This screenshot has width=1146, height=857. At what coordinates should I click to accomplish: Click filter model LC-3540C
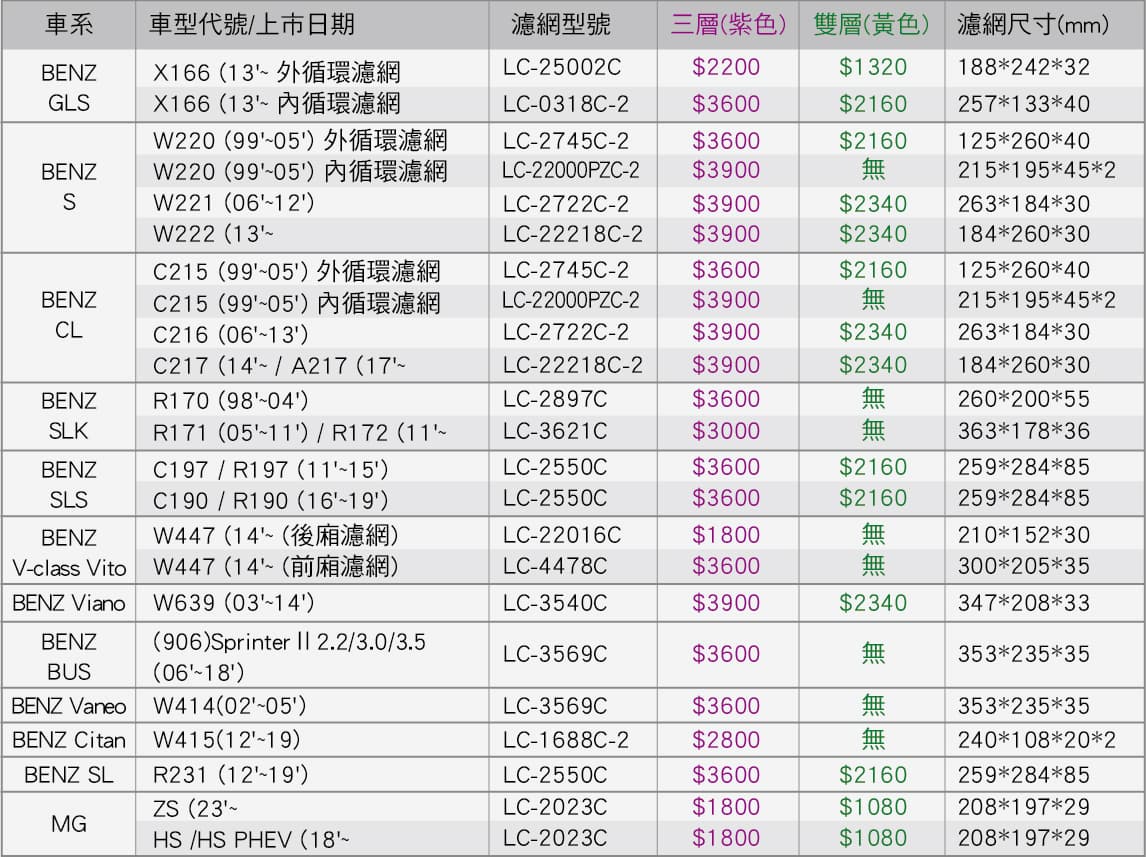click(555, 603)
